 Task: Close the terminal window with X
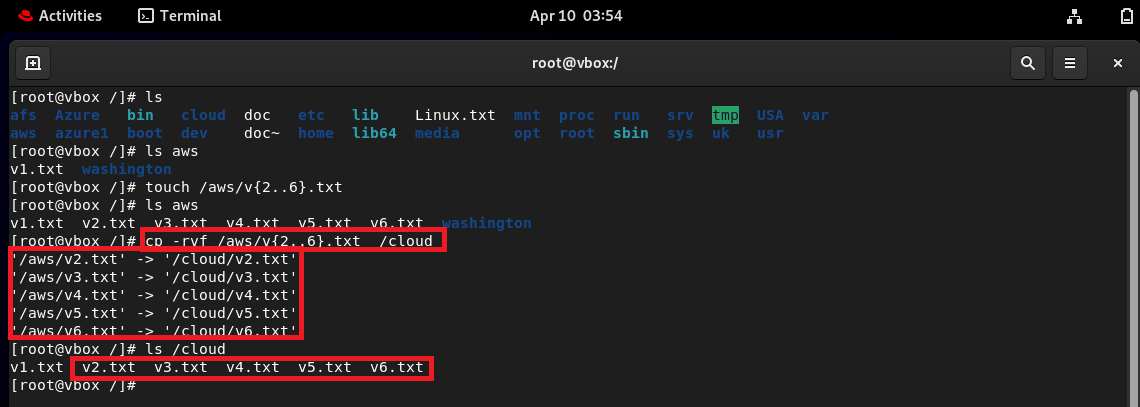(1118, 63)
